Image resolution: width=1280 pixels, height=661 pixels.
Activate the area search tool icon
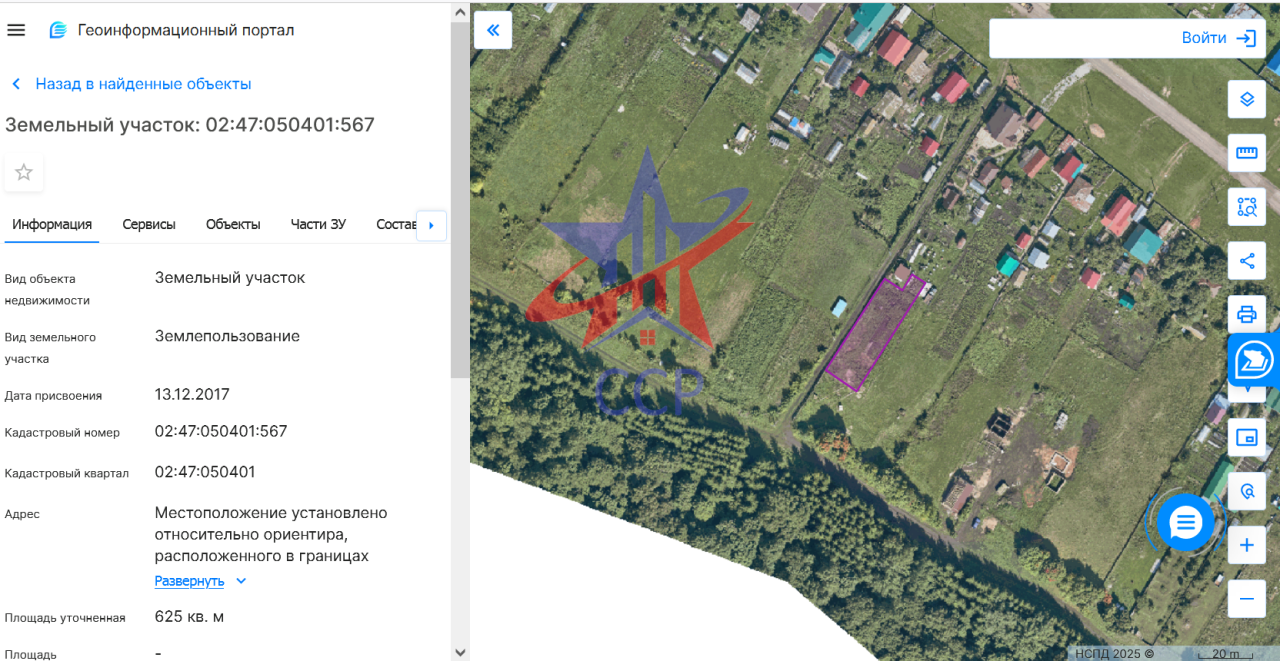pyautogui.click(x=1246, y=207)
